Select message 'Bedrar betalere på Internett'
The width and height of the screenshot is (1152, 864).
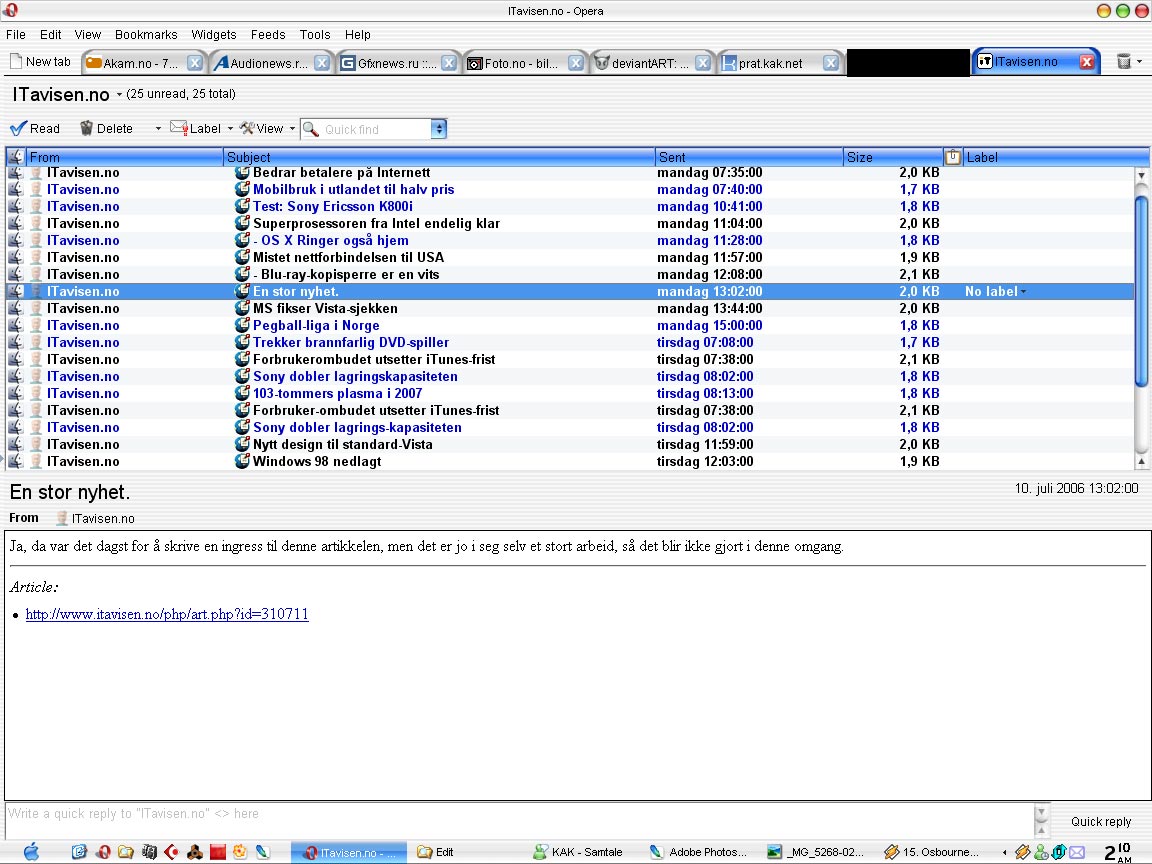(569, 173)
